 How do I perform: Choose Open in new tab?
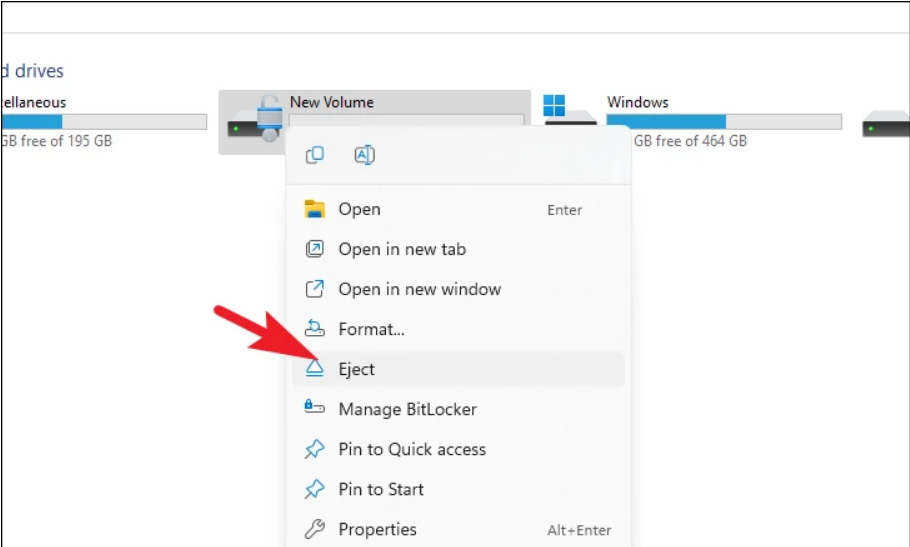pyautogui.click(x=402, y=249)
